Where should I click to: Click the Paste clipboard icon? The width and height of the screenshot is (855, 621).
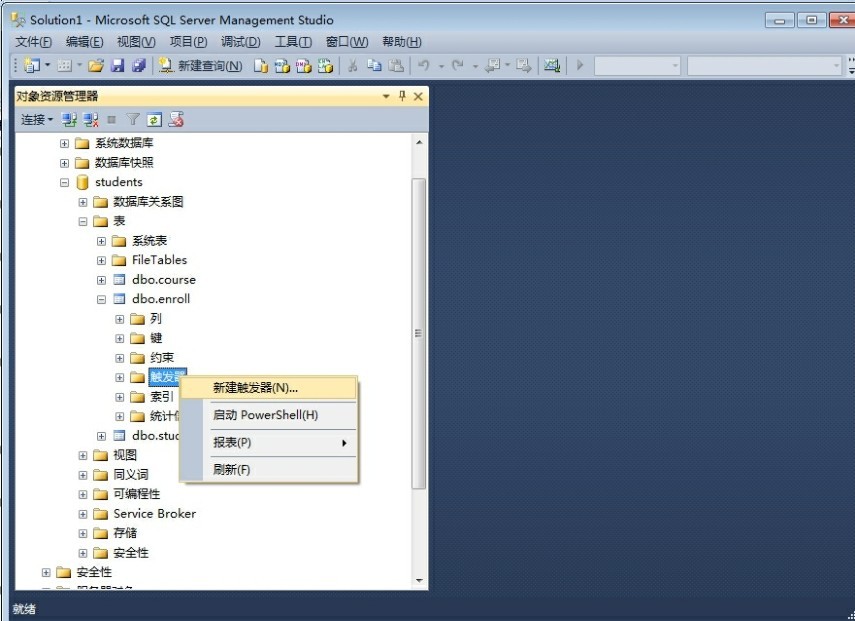(396, 66)
